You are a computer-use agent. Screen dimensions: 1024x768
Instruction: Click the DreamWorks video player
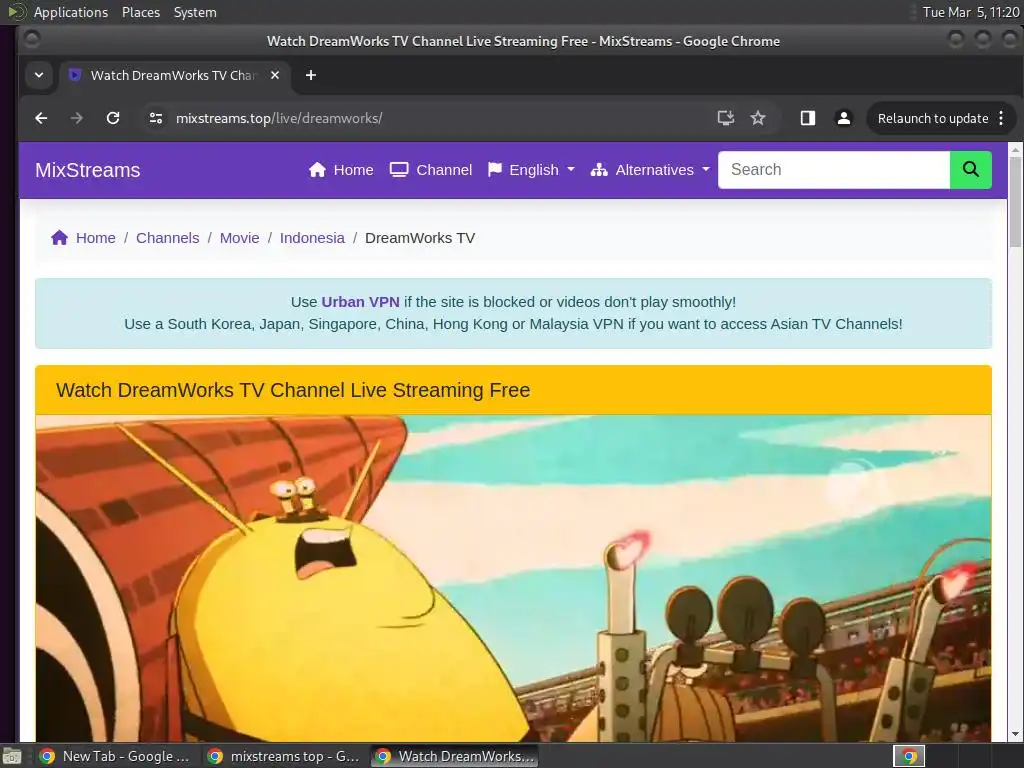[513, 578]
